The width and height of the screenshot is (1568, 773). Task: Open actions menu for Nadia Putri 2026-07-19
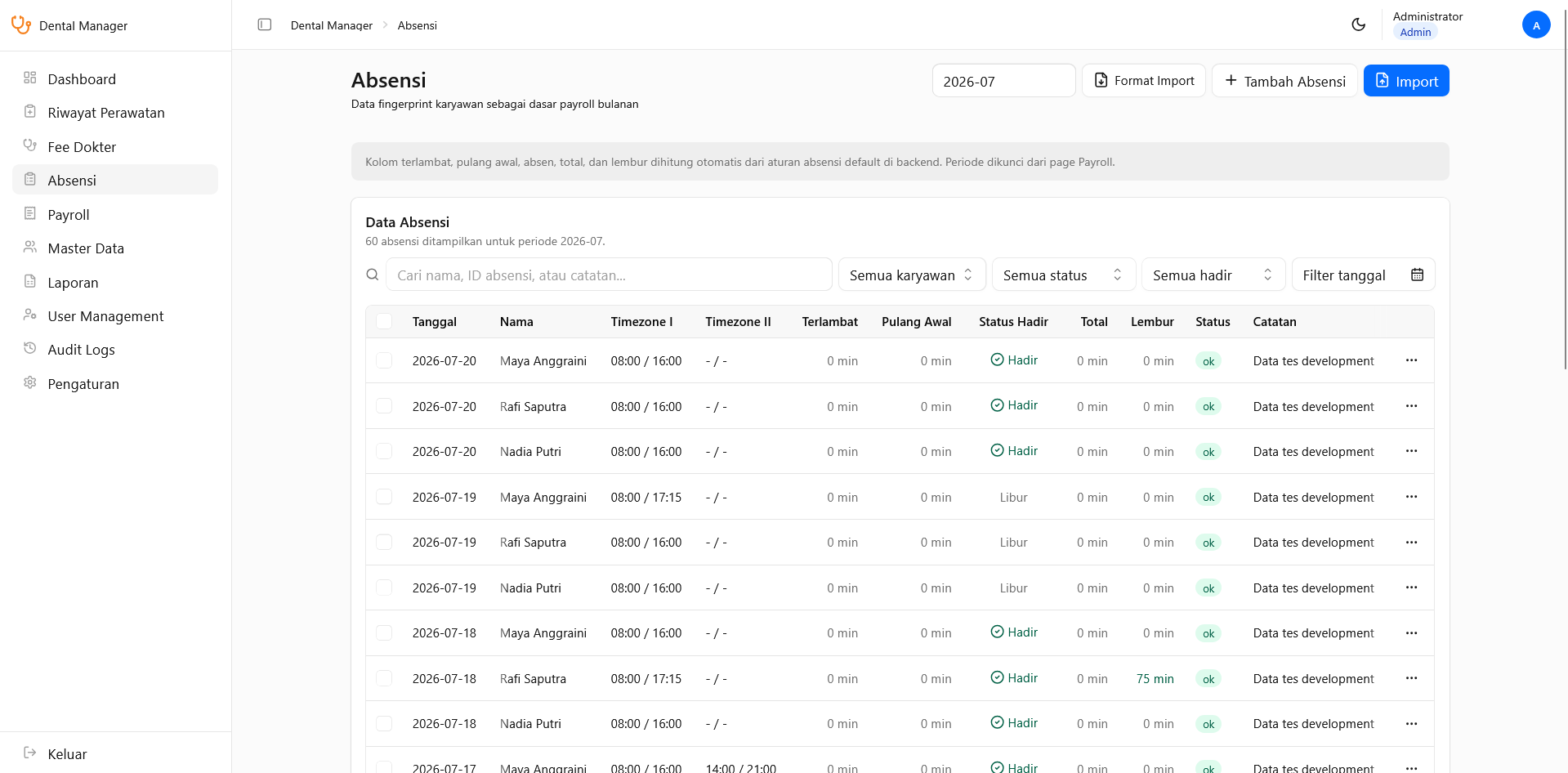coord(1411,588)
